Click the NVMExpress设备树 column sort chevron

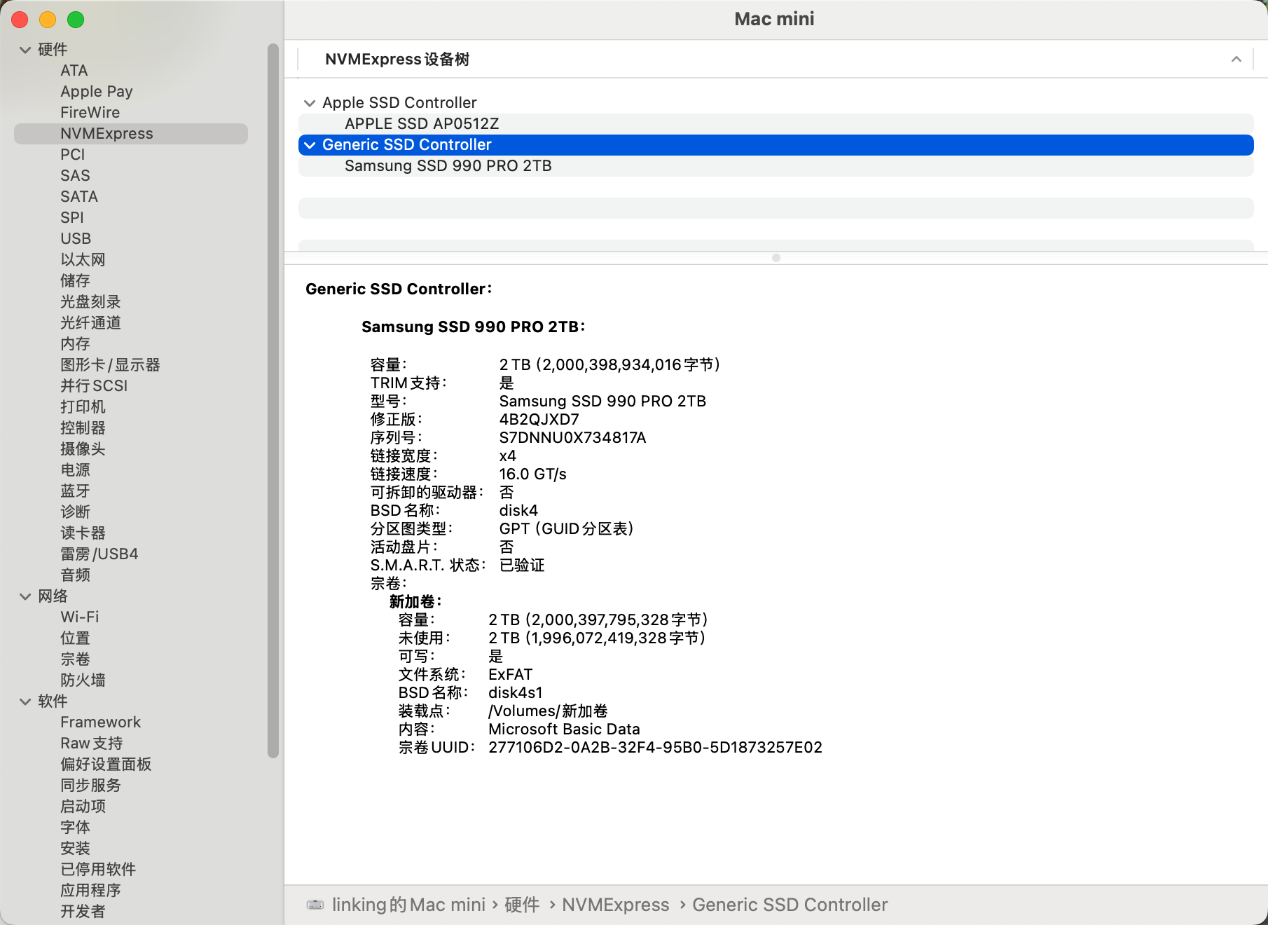point(1236,60)
